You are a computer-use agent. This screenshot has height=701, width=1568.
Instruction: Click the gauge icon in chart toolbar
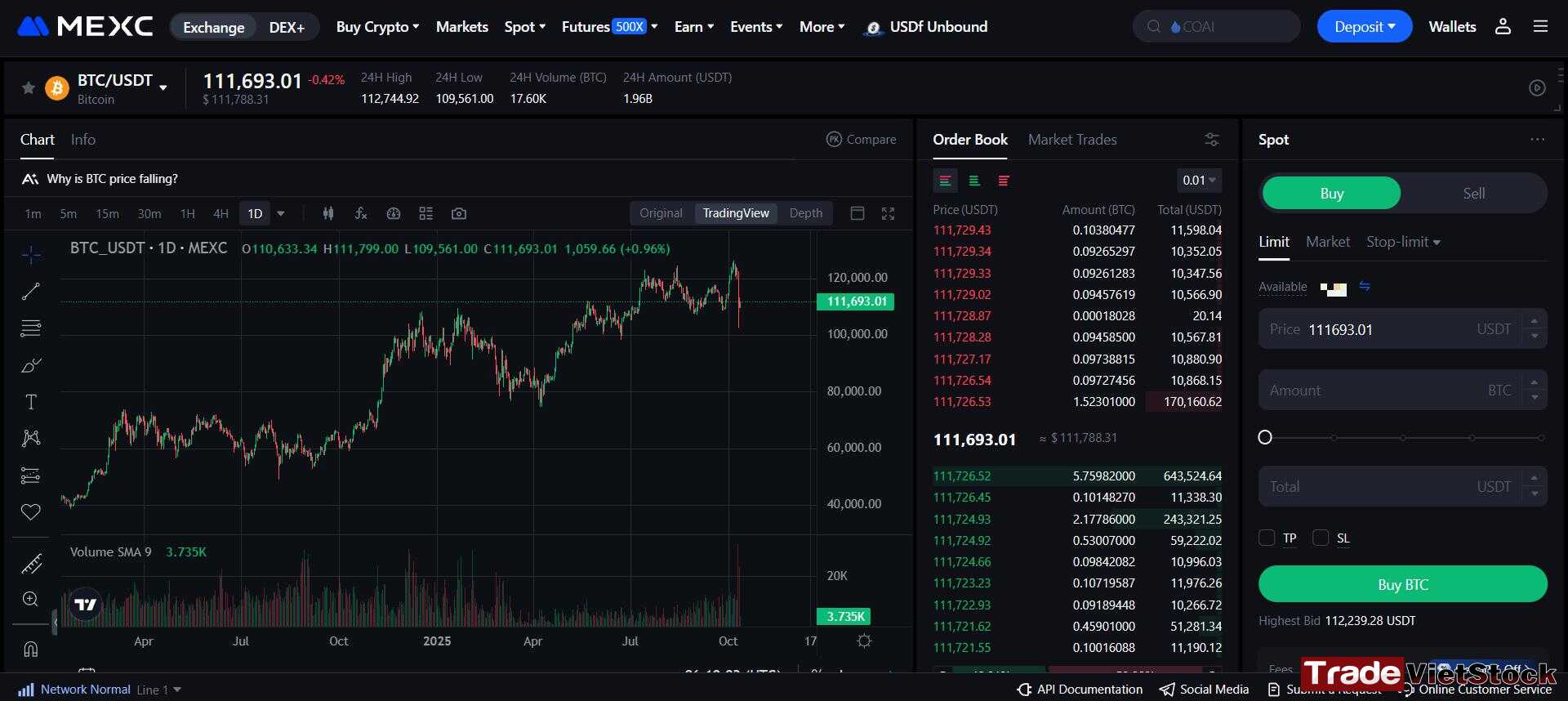pyautogui.click(x=394, y=213)
